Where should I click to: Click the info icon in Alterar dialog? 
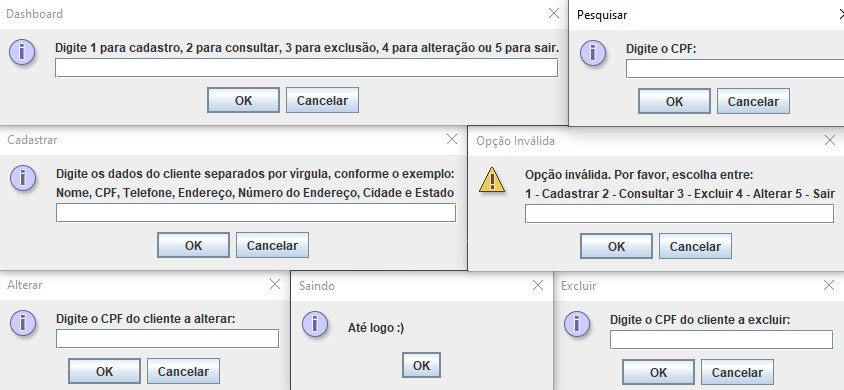click(x=23, y=323)
